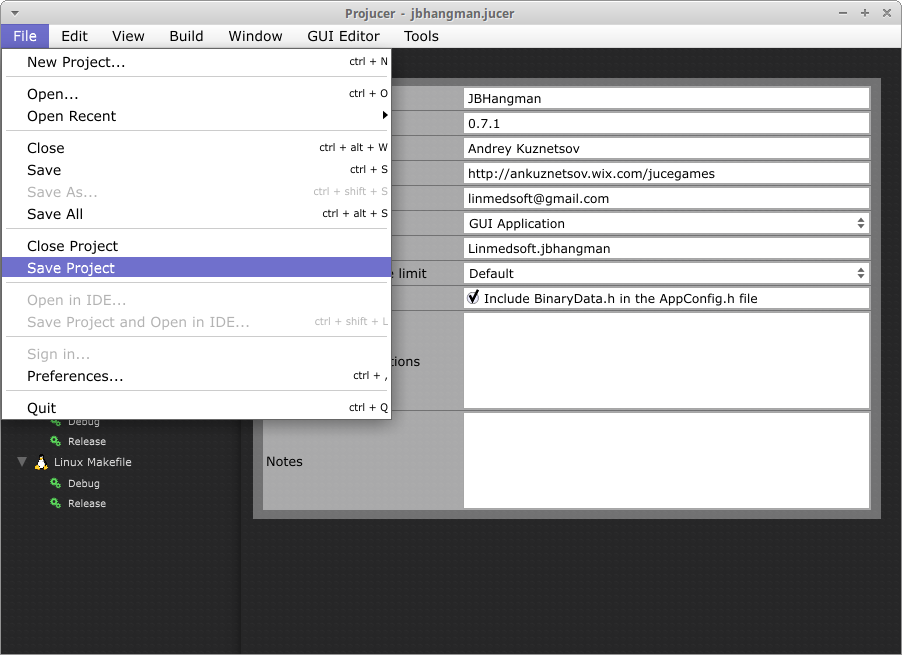Click the gear icon beside Linux Makefile Release
Viewport: 902px width, 655px height.
coord(55,503)
